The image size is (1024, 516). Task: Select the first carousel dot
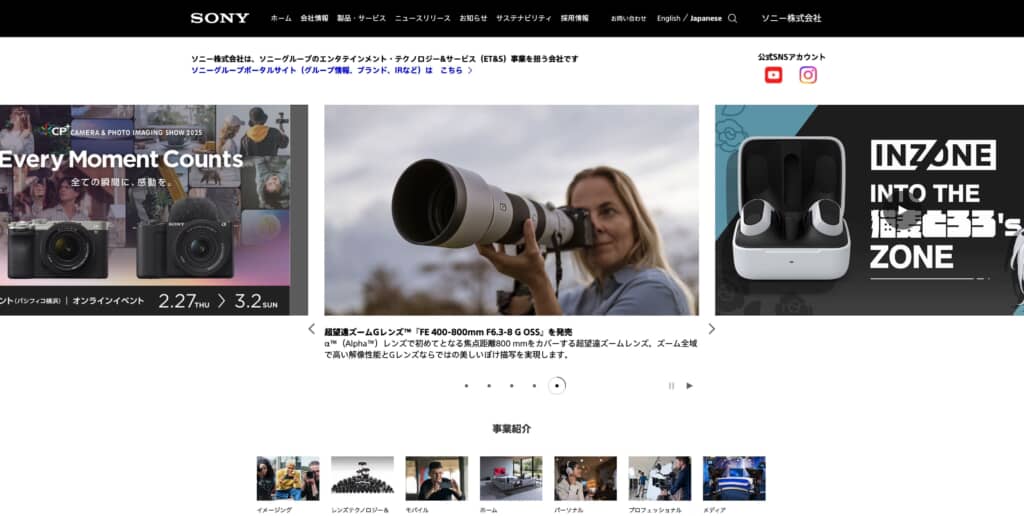(x=466, y=386)
